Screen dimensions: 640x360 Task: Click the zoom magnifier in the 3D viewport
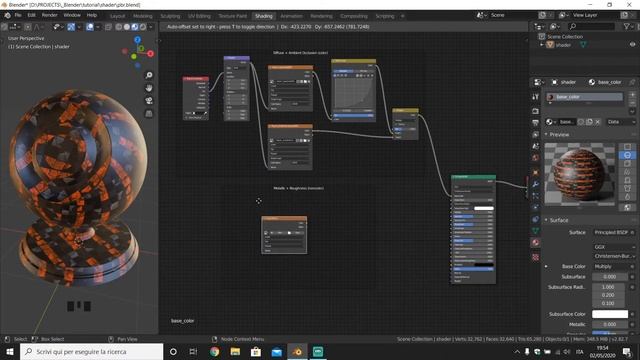click(149, 75)
